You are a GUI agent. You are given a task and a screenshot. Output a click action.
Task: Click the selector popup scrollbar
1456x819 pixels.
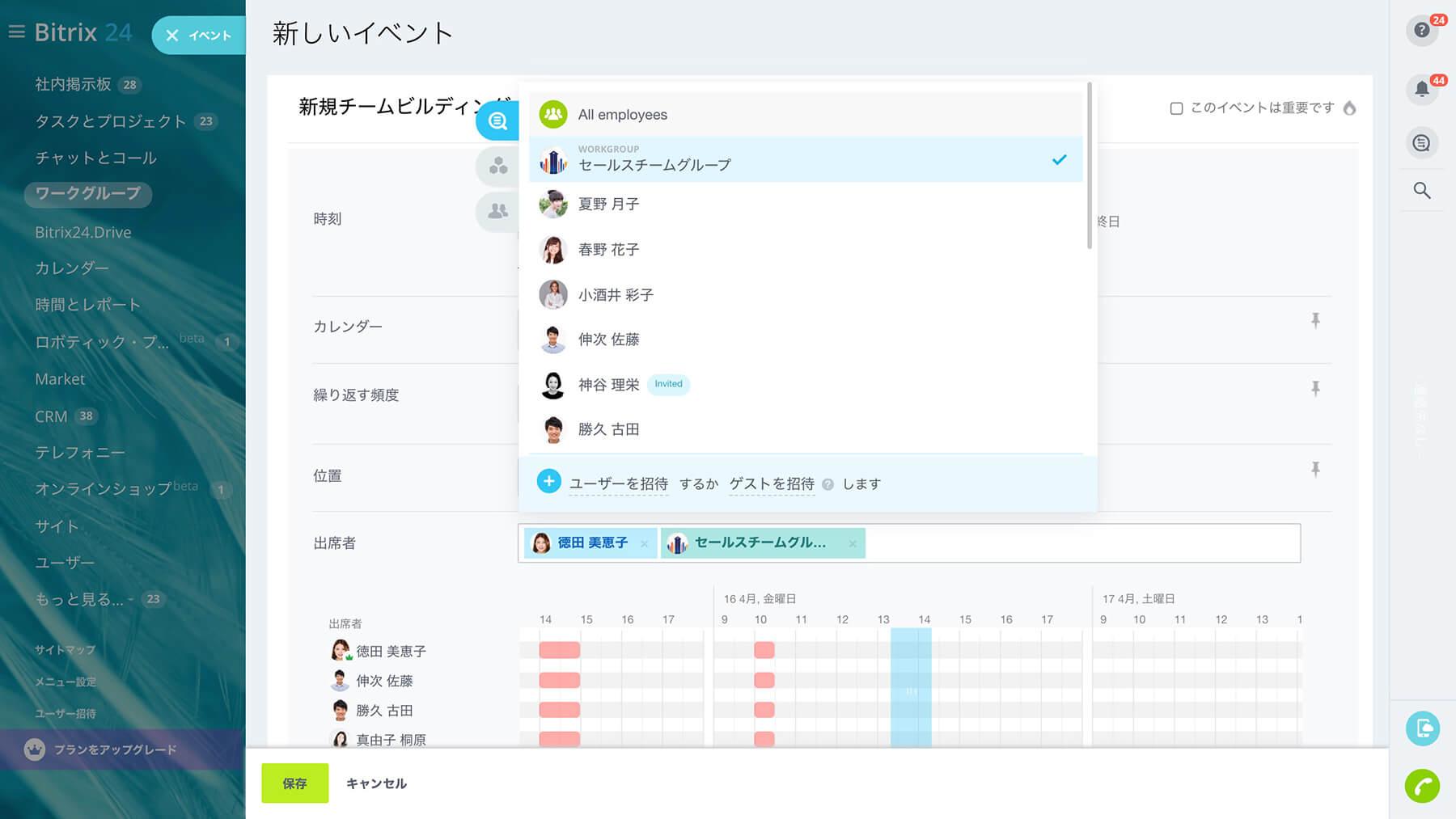tap(1090, 166)
